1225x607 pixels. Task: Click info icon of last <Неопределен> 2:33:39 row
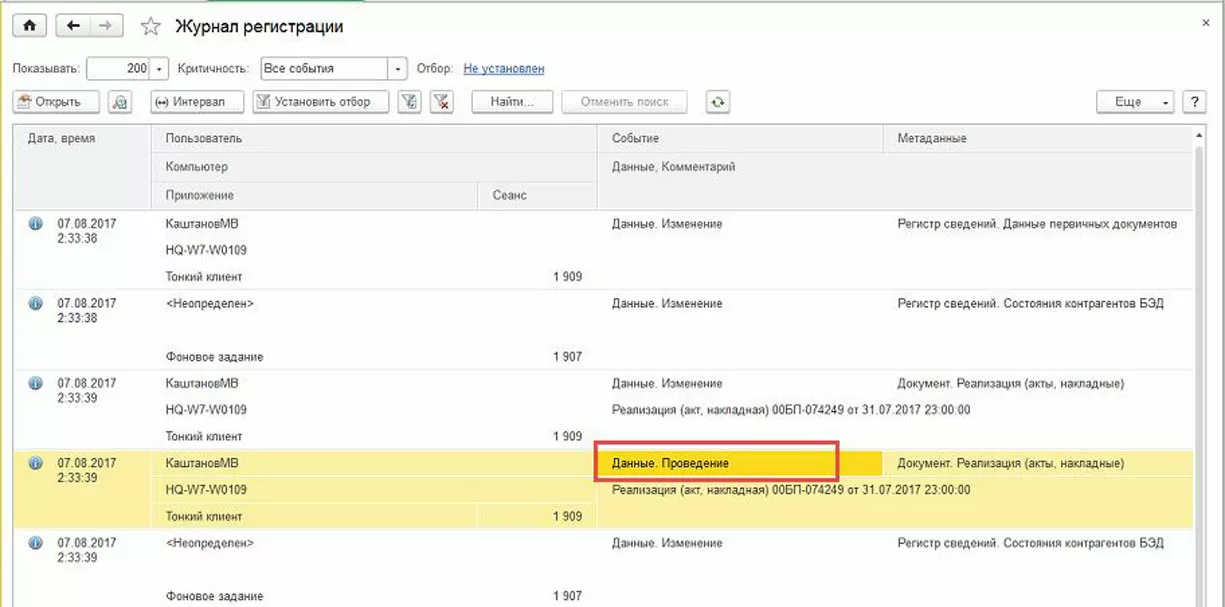tap(36, 543)
